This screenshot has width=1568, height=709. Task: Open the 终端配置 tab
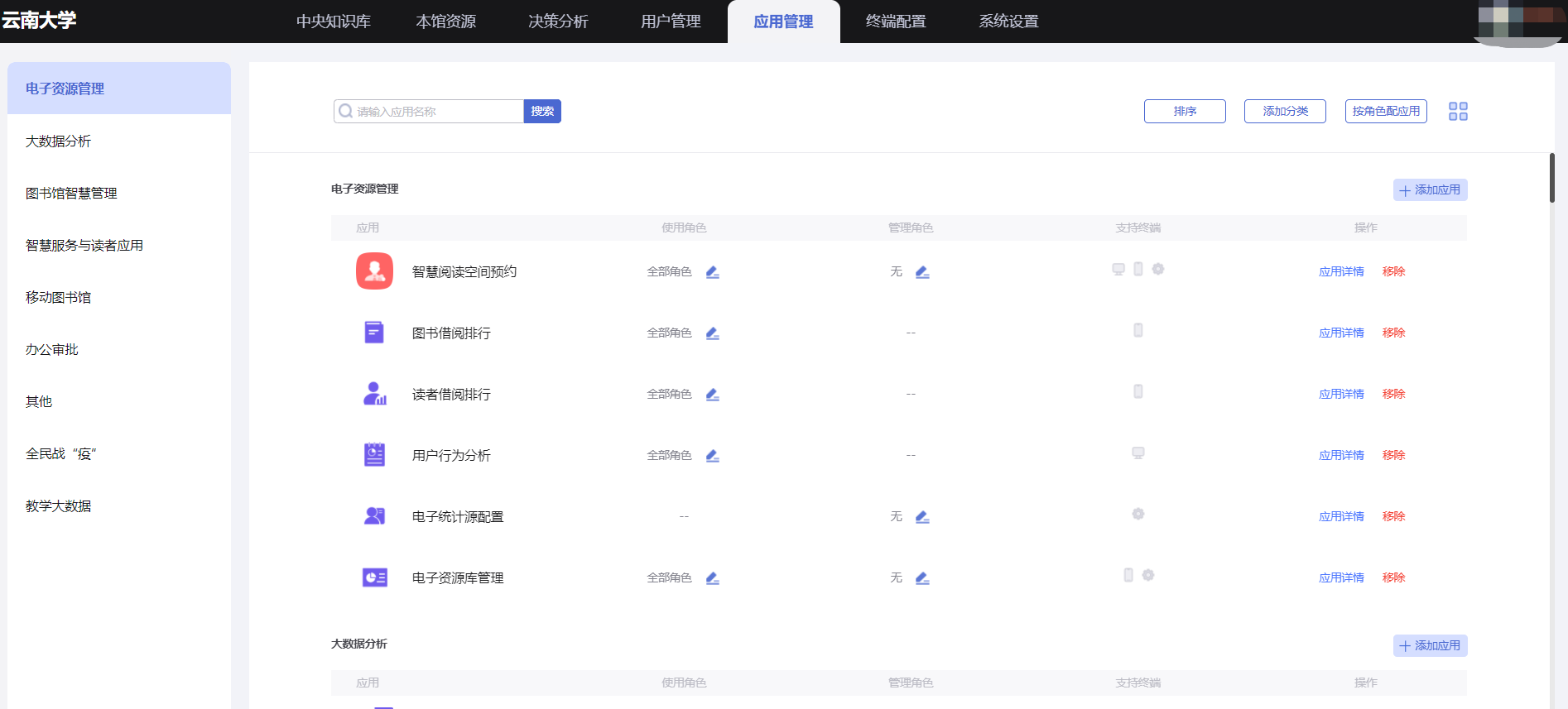point(896,22)
